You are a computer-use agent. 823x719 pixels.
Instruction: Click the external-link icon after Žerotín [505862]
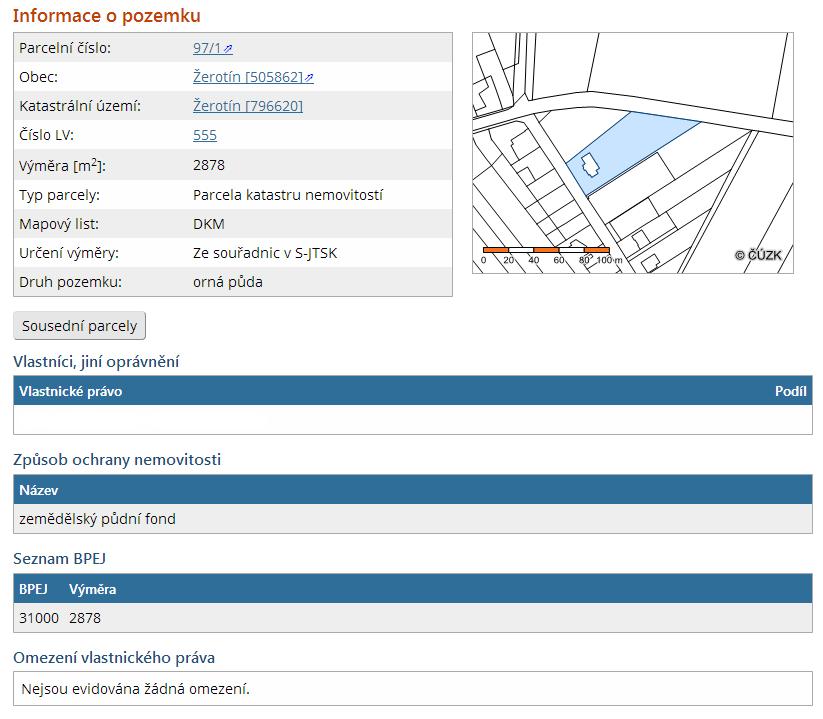pos(309,78)
